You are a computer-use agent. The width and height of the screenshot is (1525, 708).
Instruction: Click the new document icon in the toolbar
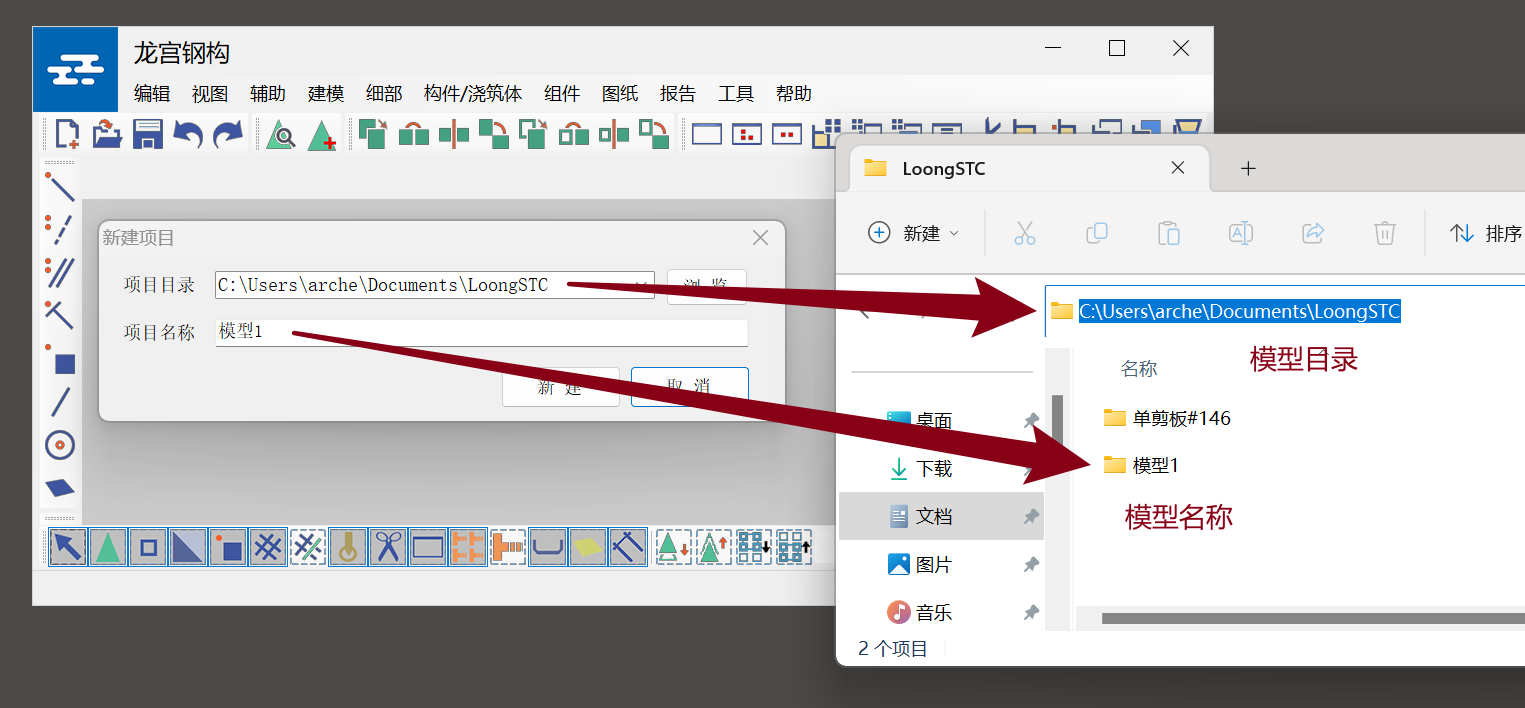67,134
